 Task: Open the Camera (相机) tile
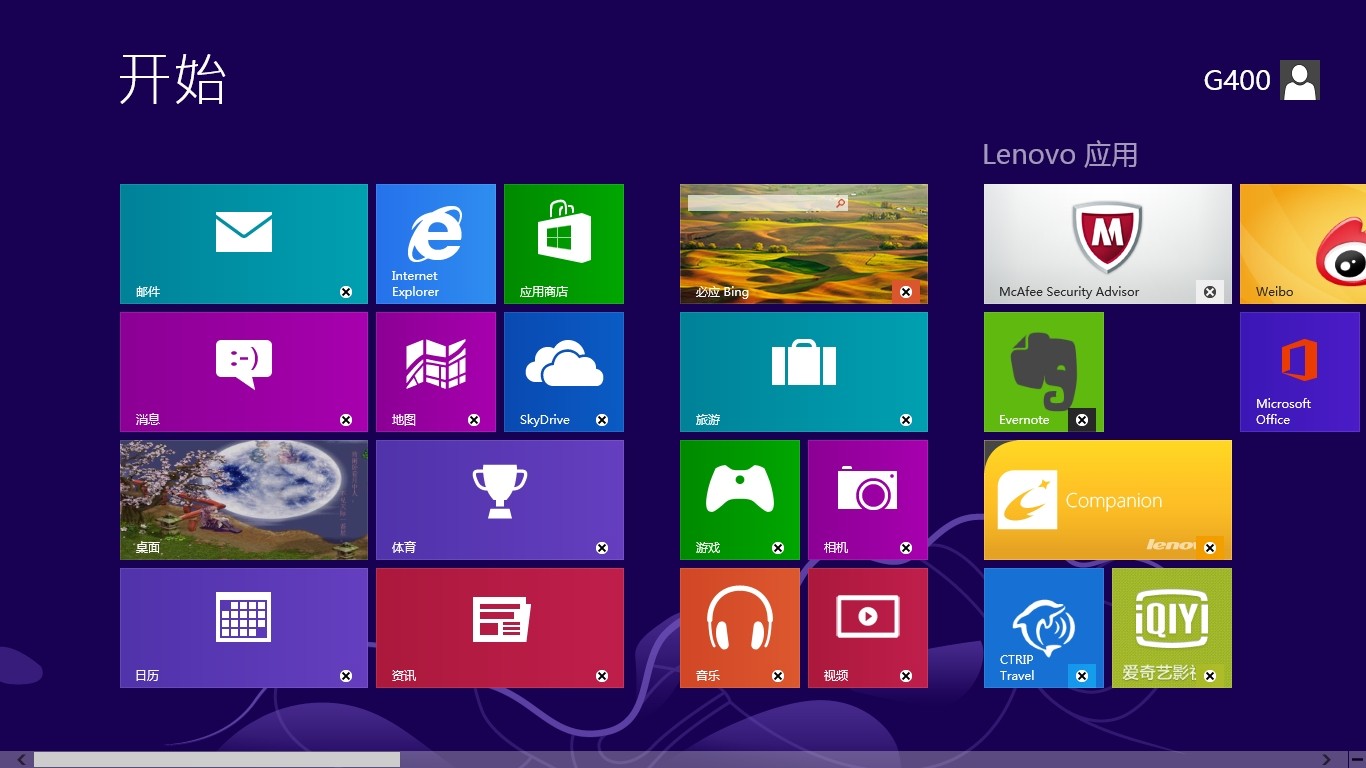(x=868, y=500)
